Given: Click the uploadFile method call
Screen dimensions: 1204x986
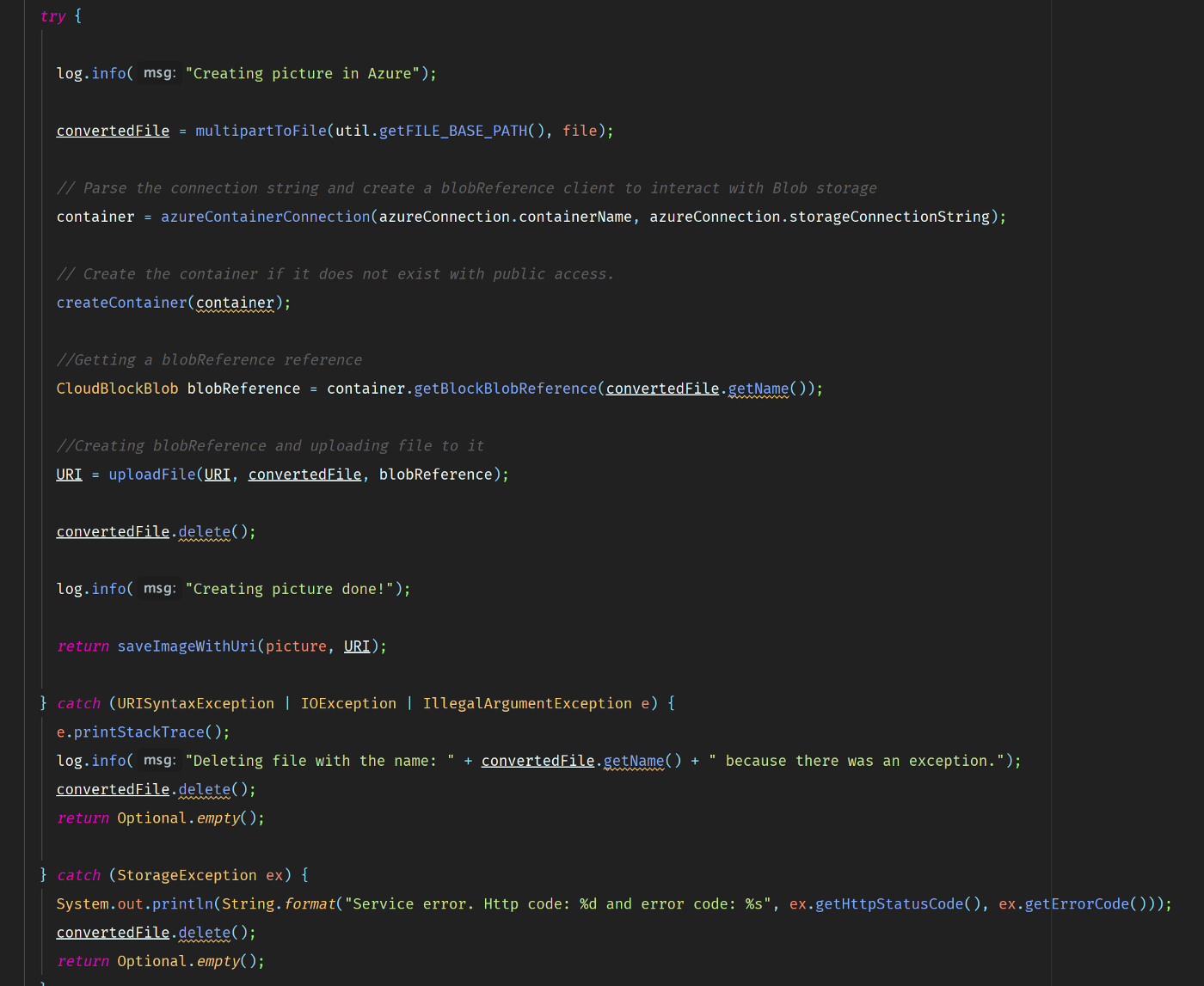Looking at the screenshot, I should pos(151,475).
